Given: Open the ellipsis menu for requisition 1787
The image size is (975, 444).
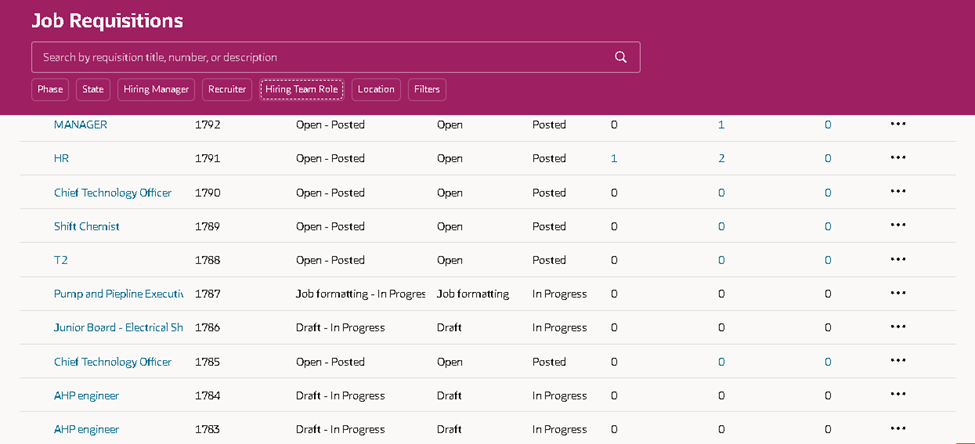Looking at the screenshot, I should point(898,294).
